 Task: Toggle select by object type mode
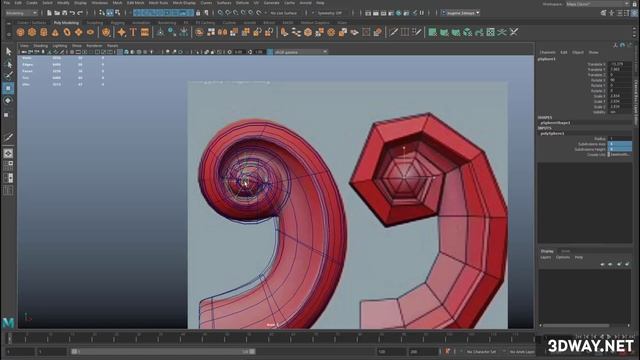(x=110, y=13)
